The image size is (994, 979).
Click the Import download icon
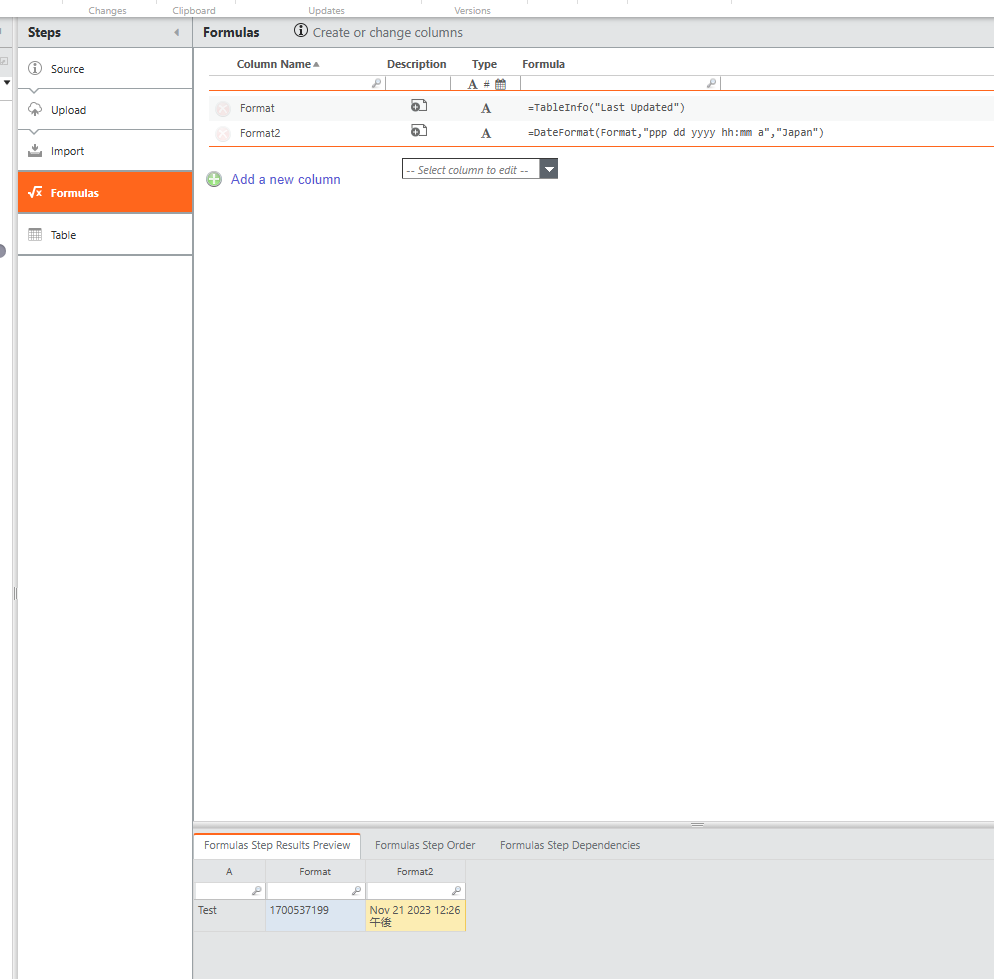pyautogui.click(x=35, y=150)
